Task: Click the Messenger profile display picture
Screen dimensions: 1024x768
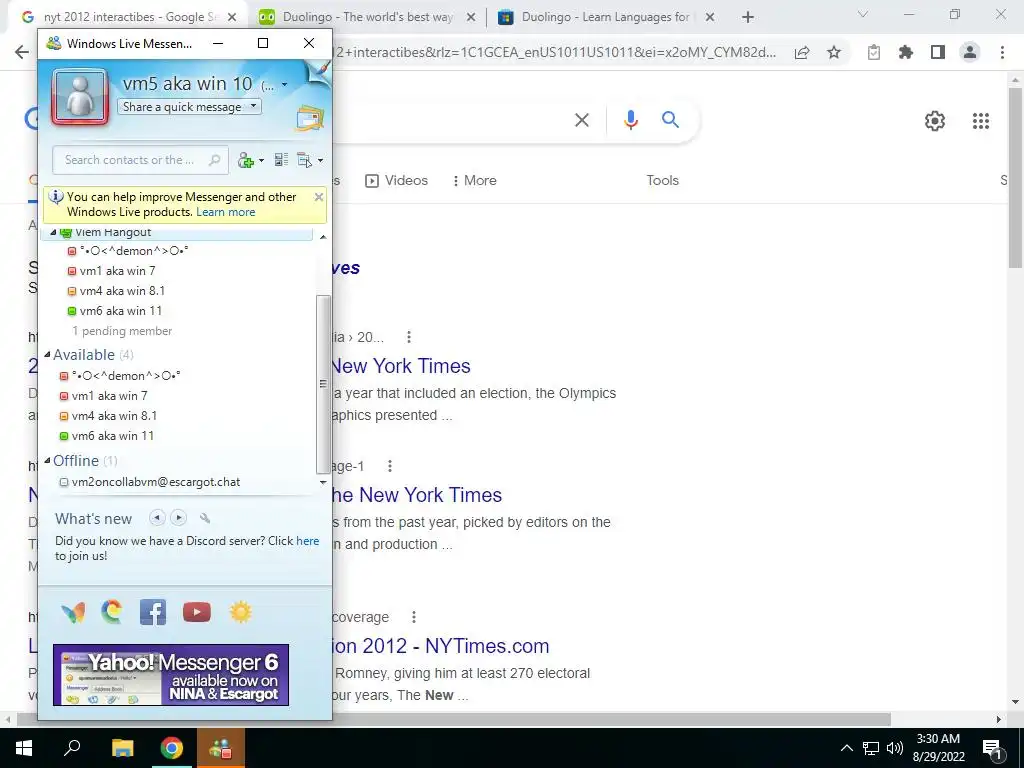Action: (80, 97)
